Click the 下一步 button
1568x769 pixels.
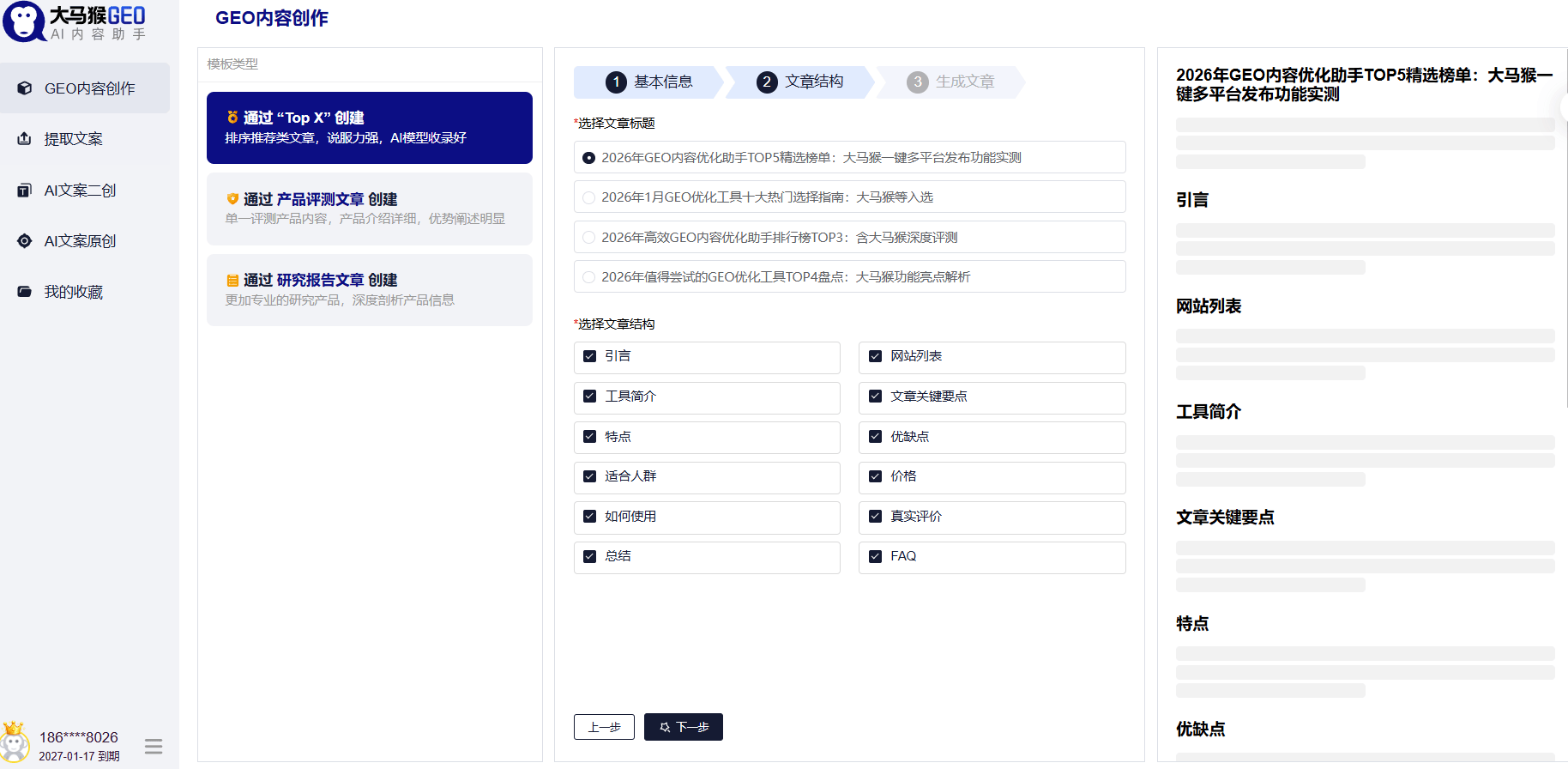[683, 727]
